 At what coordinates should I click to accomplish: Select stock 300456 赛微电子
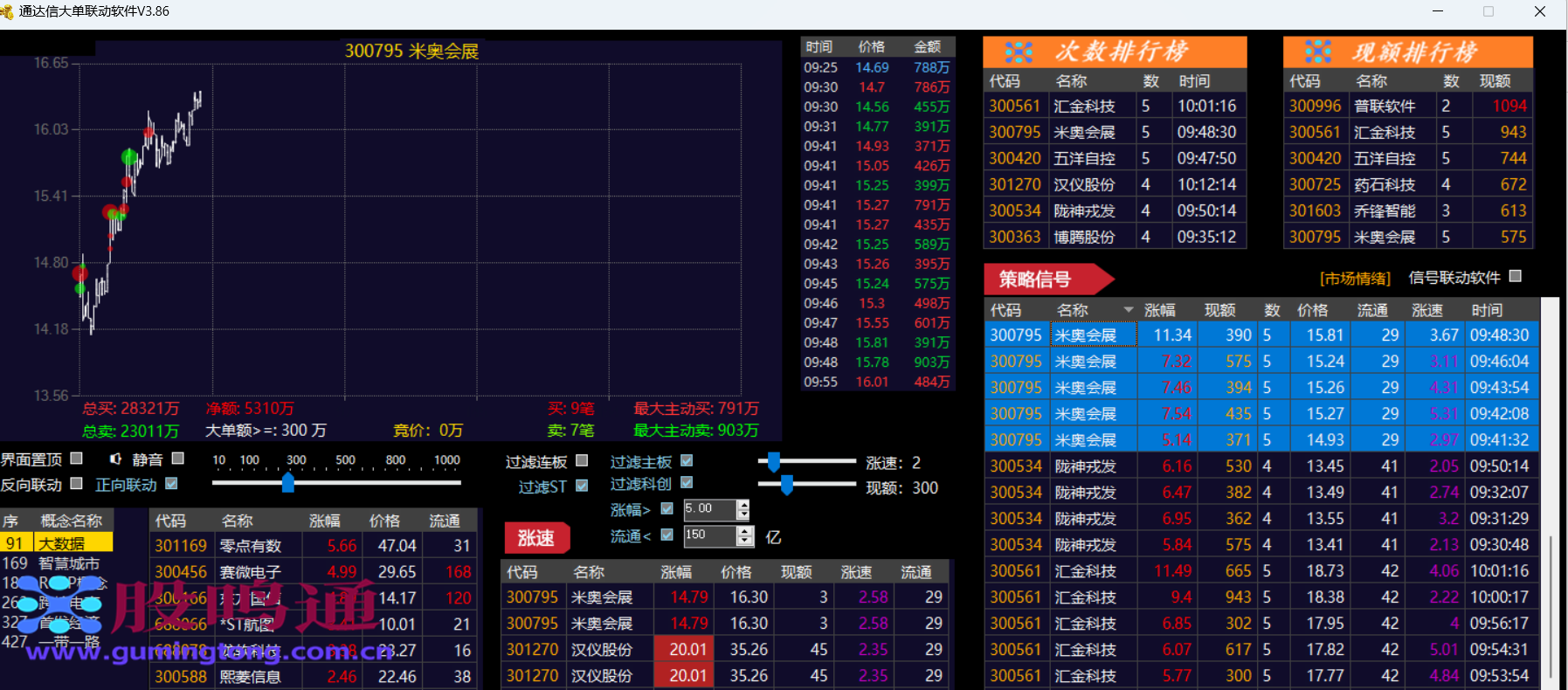(314, 572)
